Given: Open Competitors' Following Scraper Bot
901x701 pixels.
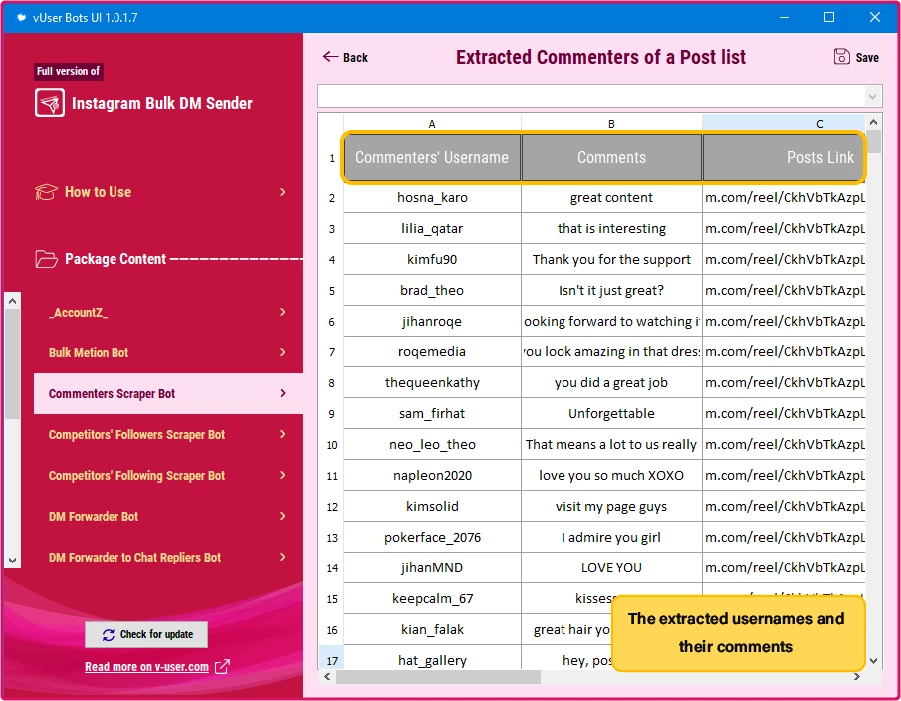Looking at the screenshot, I should tap(168, 475).
